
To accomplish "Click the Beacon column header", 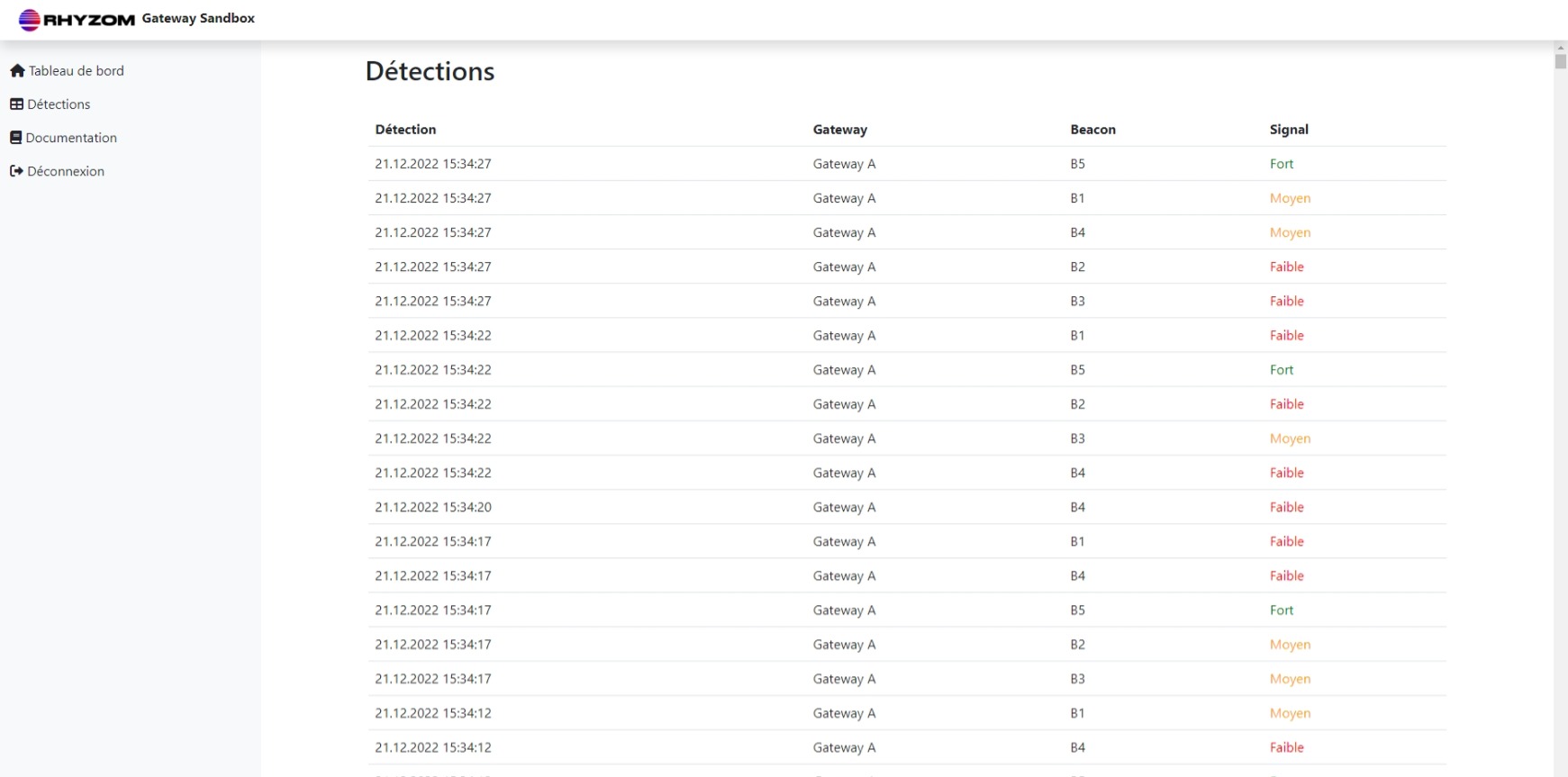I will [x=1092, y=130].
